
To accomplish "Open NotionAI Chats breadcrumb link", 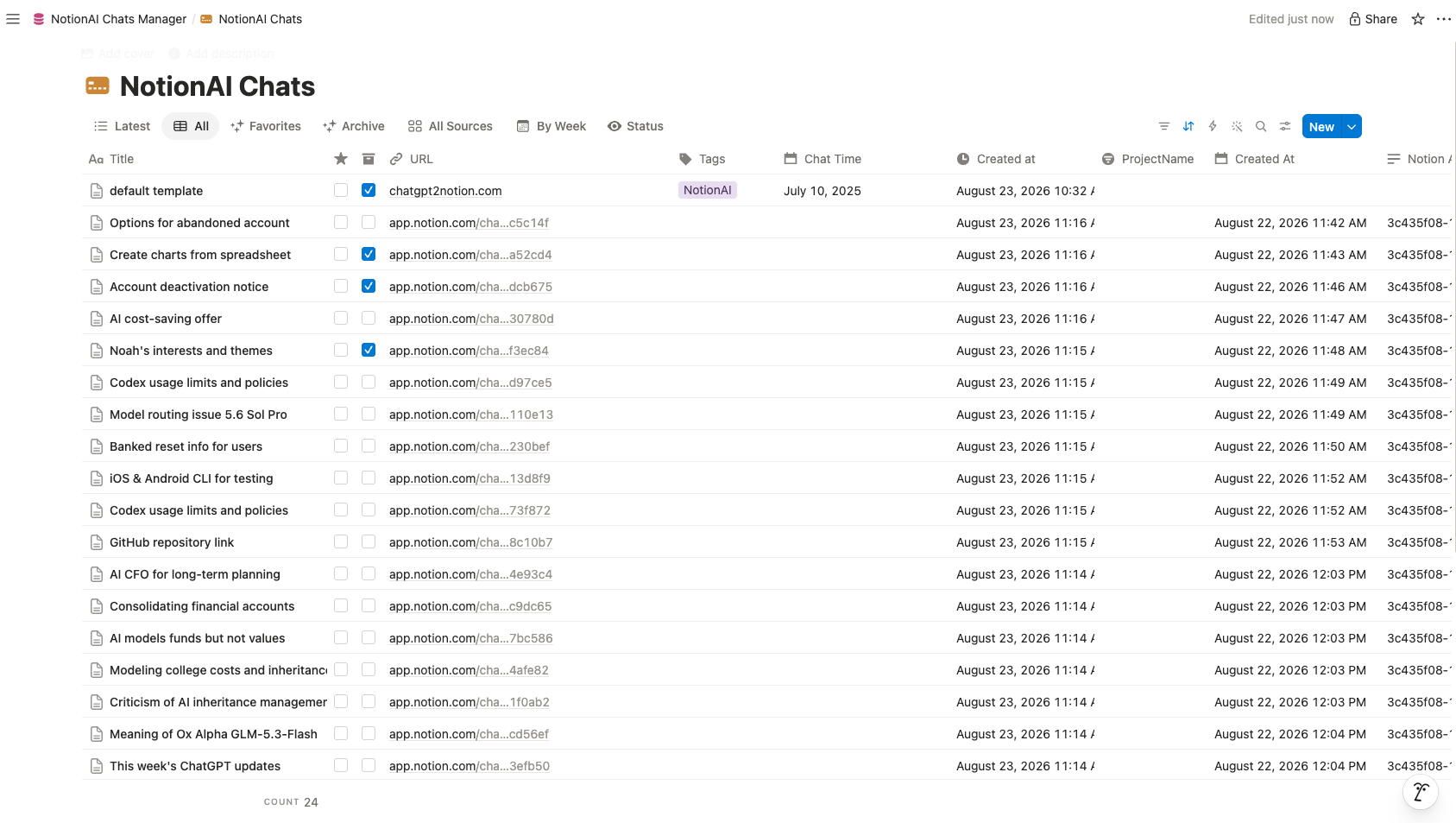I will (251, 19).
